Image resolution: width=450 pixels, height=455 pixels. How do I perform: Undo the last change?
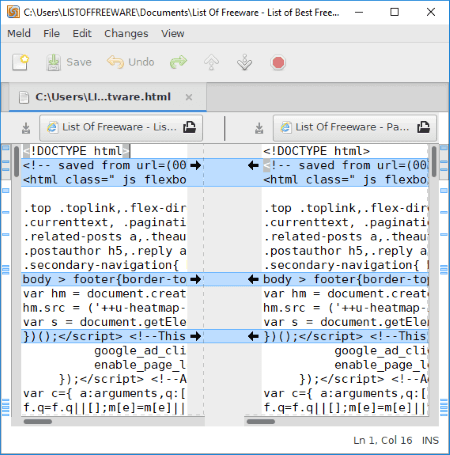tap(131, 62)
